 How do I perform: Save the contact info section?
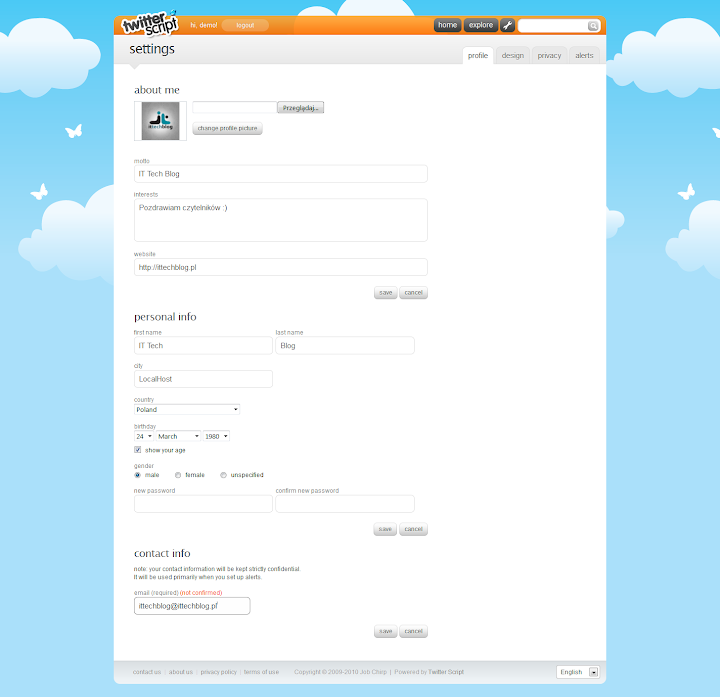tap(386, 631)
